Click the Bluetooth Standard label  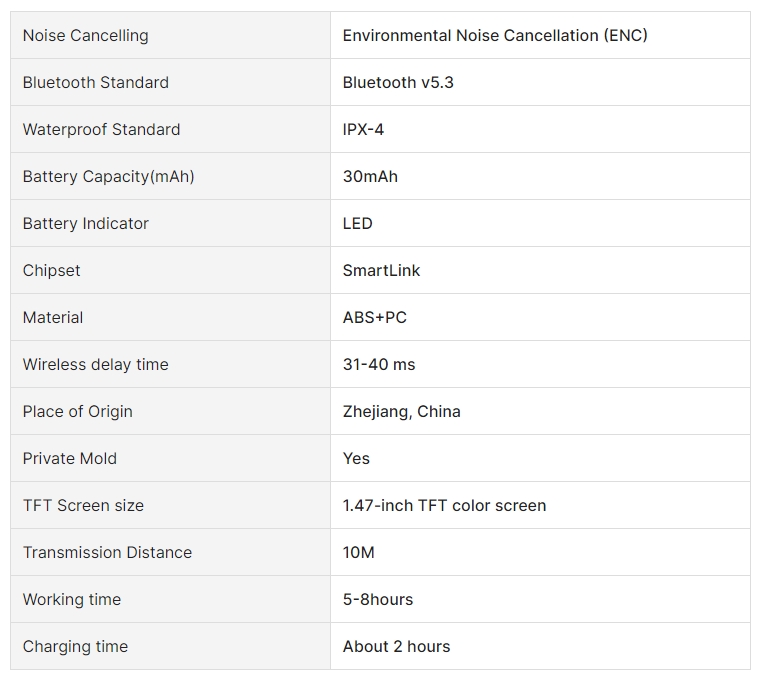pyautogui.click(x=95, y=82)
